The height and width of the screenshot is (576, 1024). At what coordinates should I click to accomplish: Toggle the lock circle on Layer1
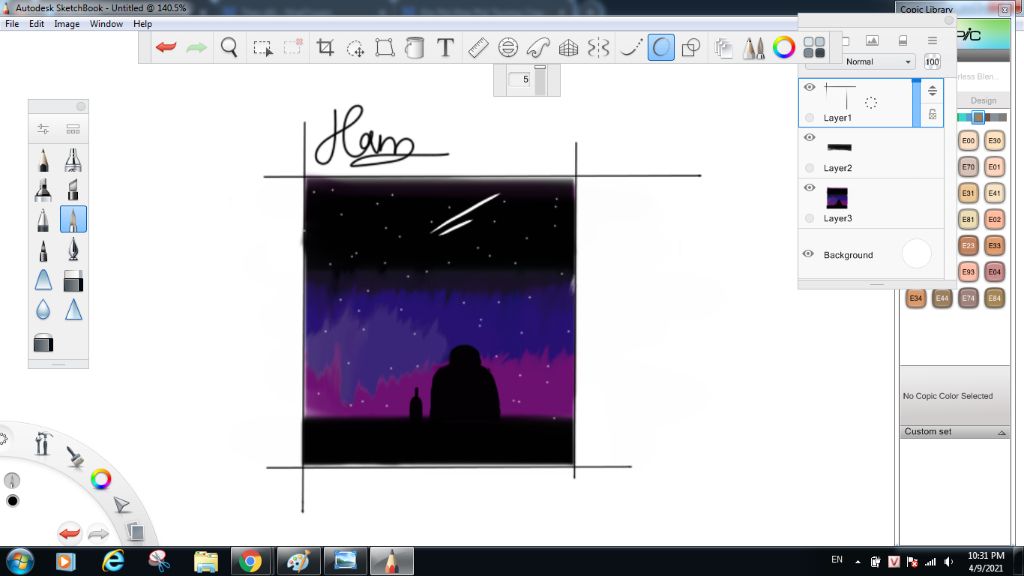pos(810,118)
